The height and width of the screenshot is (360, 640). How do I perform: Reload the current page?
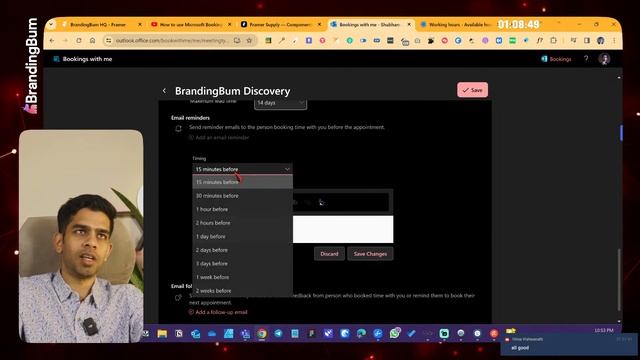[79, 40]
